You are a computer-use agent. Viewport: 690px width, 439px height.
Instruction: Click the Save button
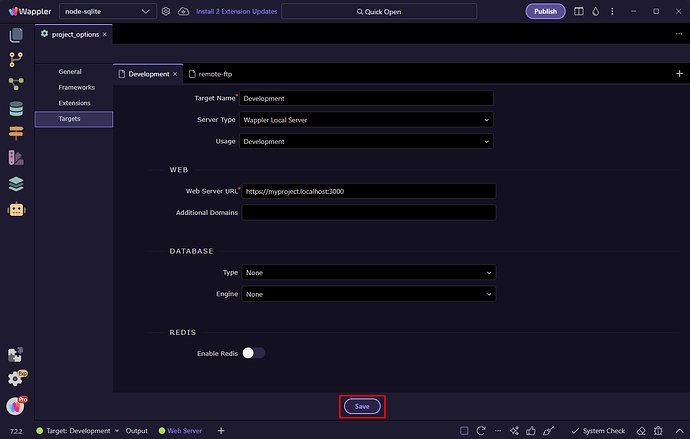[363, 406]
